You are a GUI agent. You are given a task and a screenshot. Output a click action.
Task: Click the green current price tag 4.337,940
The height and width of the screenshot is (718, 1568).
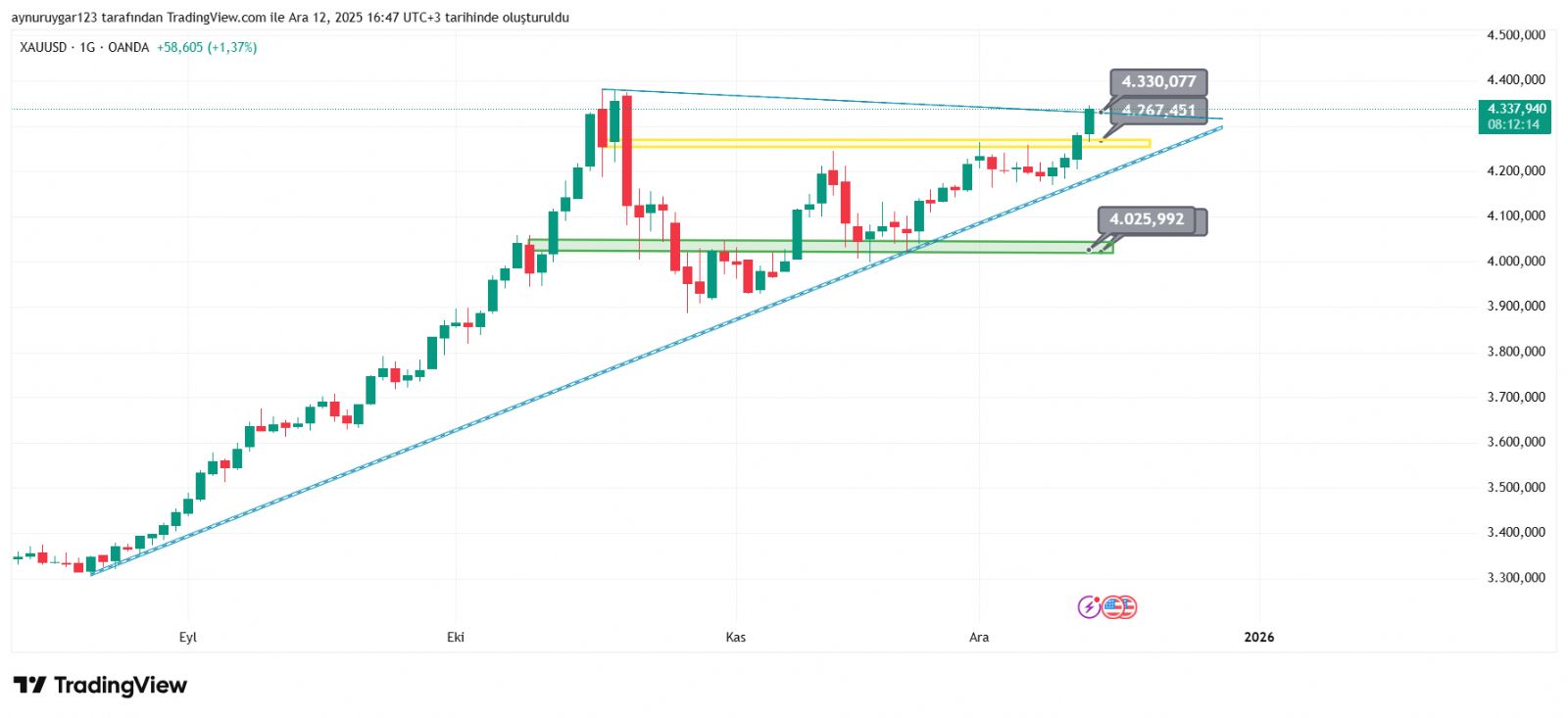pyautogui.click(x=1514, y=117)
